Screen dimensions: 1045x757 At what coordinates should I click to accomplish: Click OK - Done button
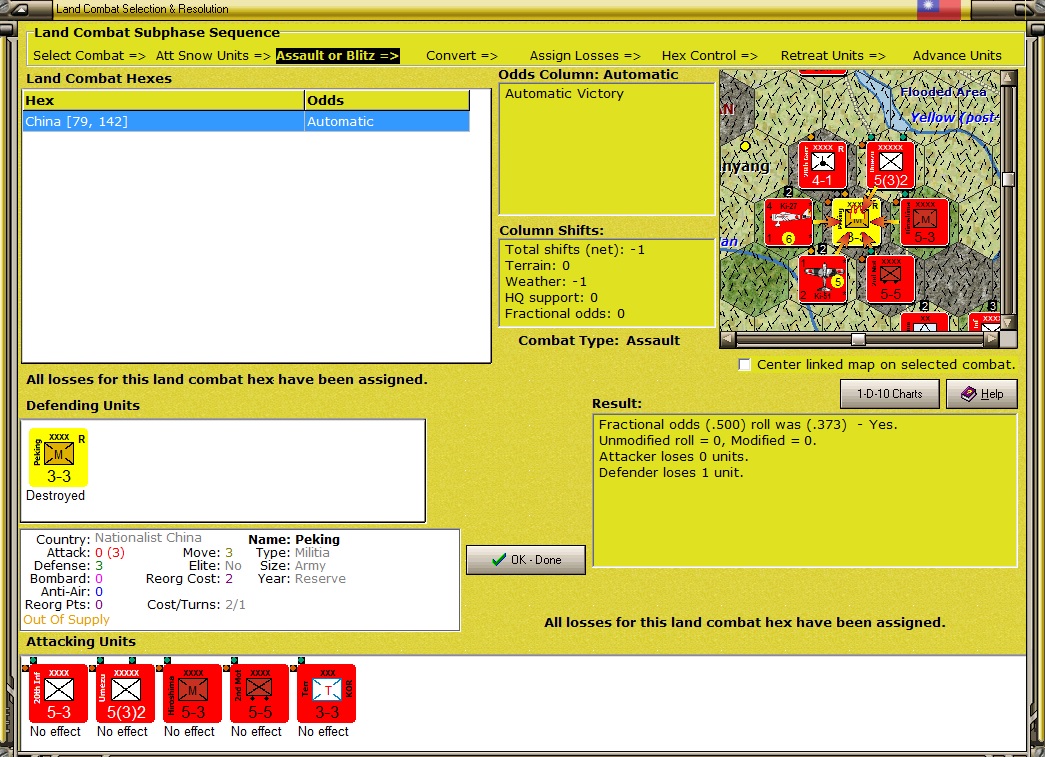(x=526, y=560)
